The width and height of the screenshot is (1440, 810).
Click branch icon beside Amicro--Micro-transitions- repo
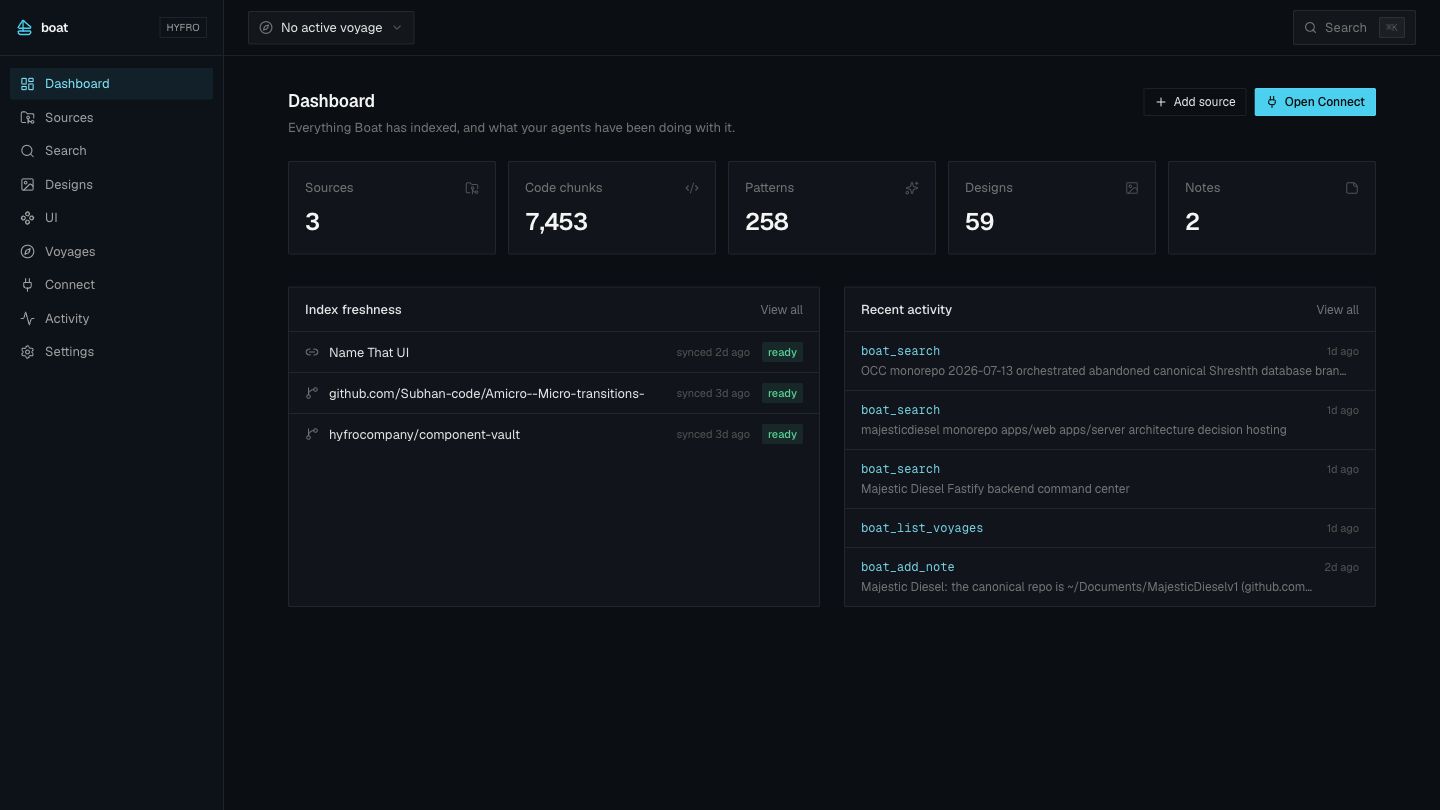[x=312, y=394]
